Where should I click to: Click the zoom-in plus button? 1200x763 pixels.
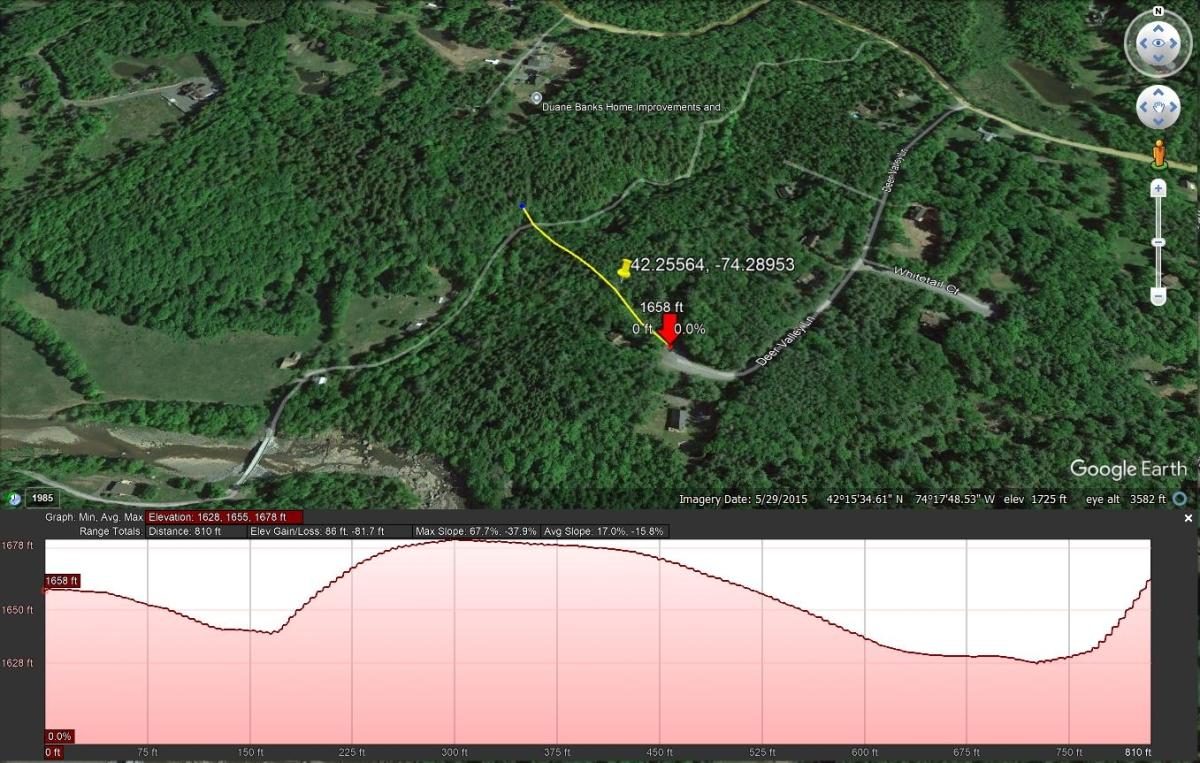pyautogui.click(x=1157, y=190)
